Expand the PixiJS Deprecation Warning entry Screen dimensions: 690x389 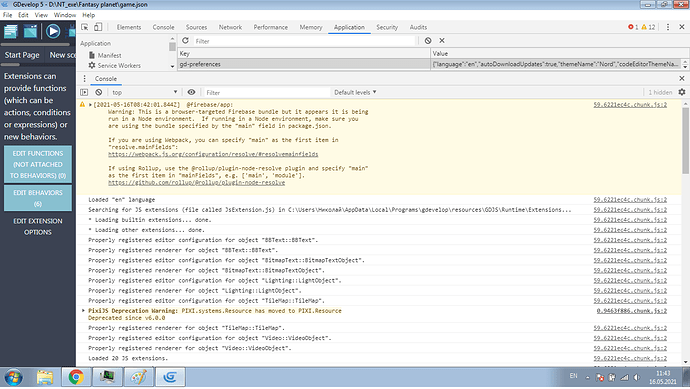(x=83, y=311)
